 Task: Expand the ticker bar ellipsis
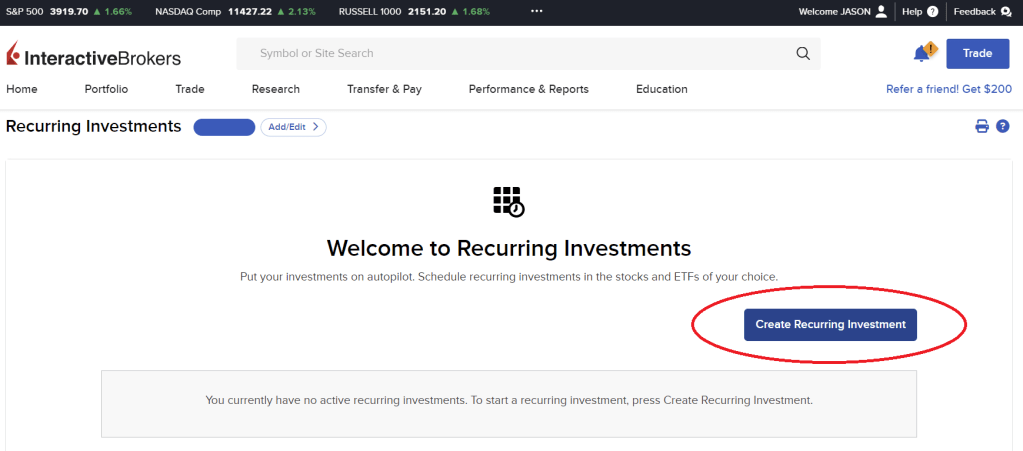coord(536,12)
